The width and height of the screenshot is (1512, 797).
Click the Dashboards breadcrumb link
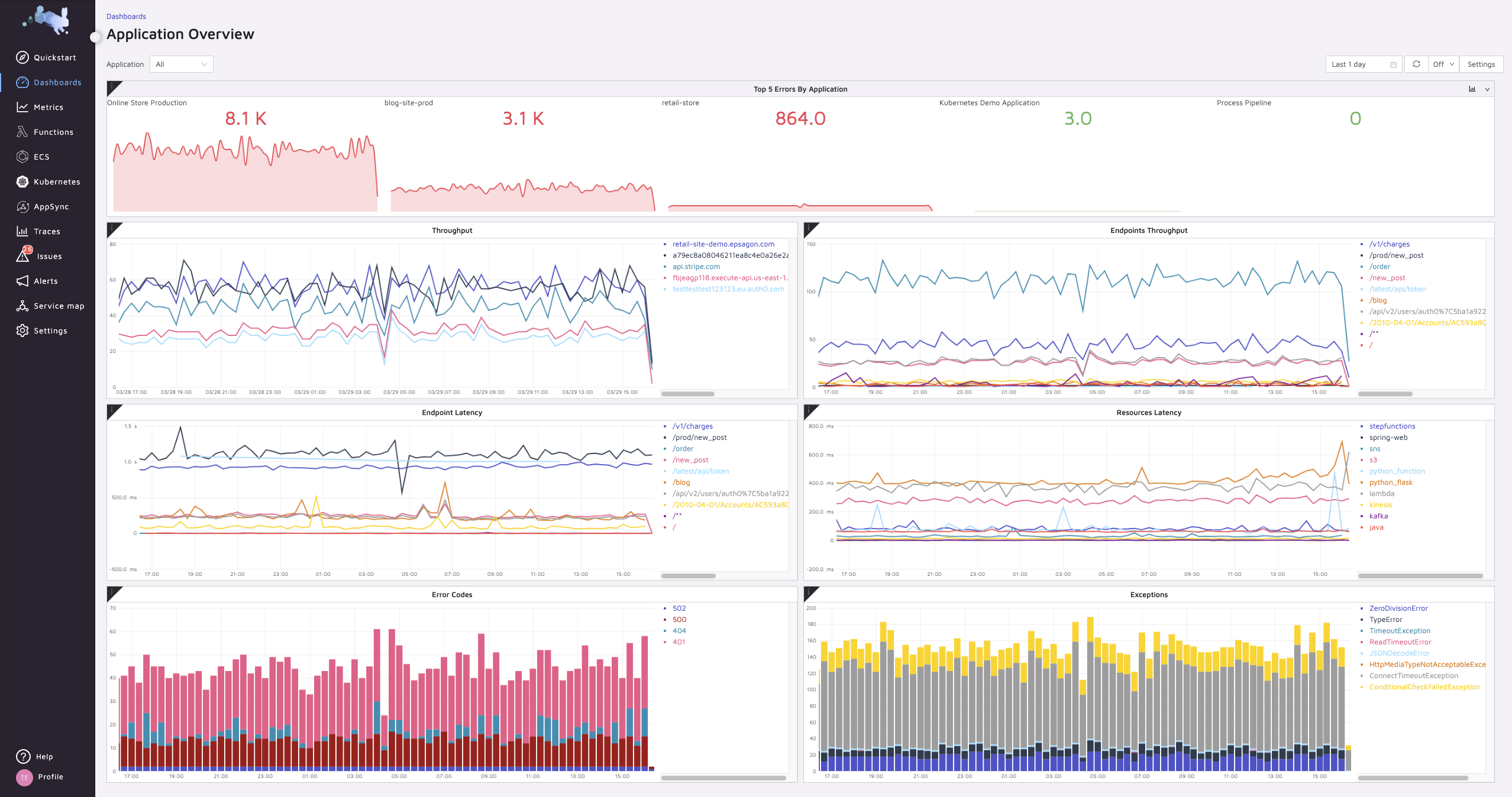[x=126, y=17]
